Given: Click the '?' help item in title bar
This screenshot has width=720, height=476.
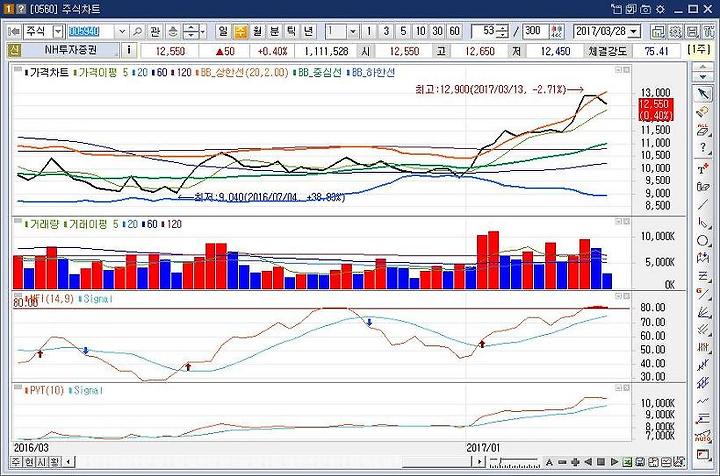Looking at the screenshot, I should tap(21, 9).
